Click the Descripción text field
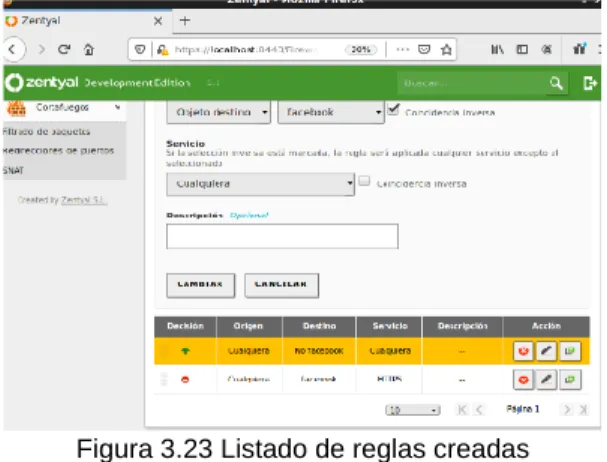 pos(282,236)
